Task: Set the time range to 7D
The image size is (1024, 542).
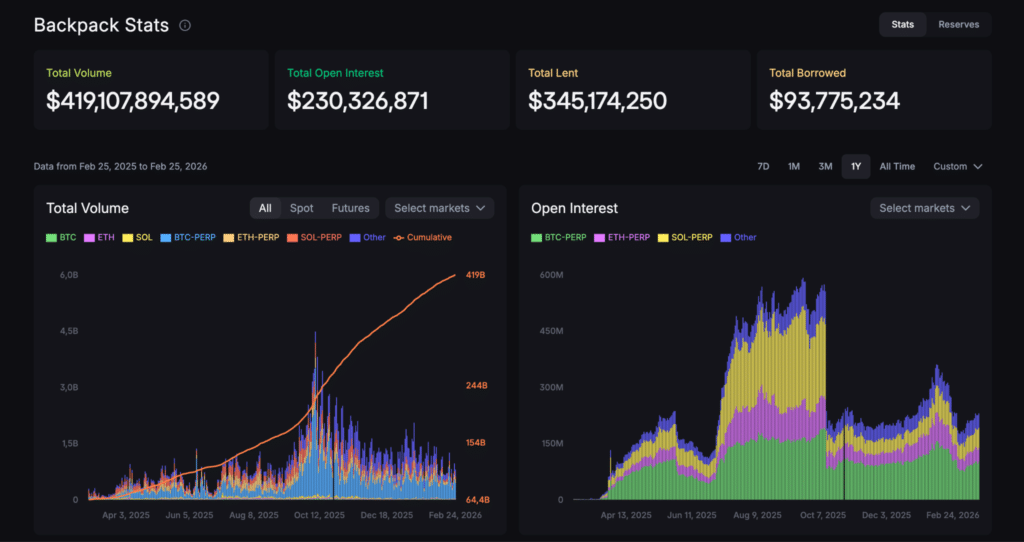Action: (x=763, y=167)
